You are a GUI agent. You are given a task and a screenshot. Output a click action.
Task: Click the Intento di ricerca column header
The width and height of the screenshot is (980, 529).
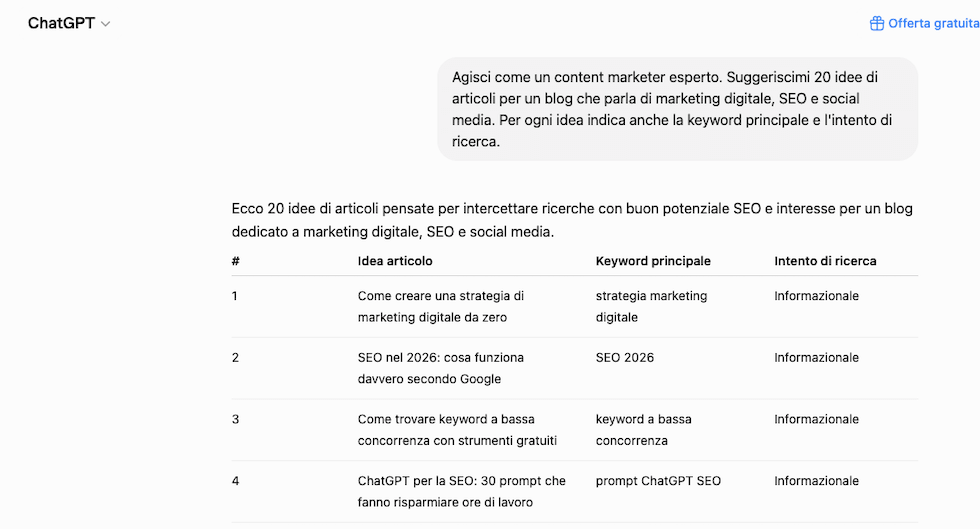click(x=825, y=261)
